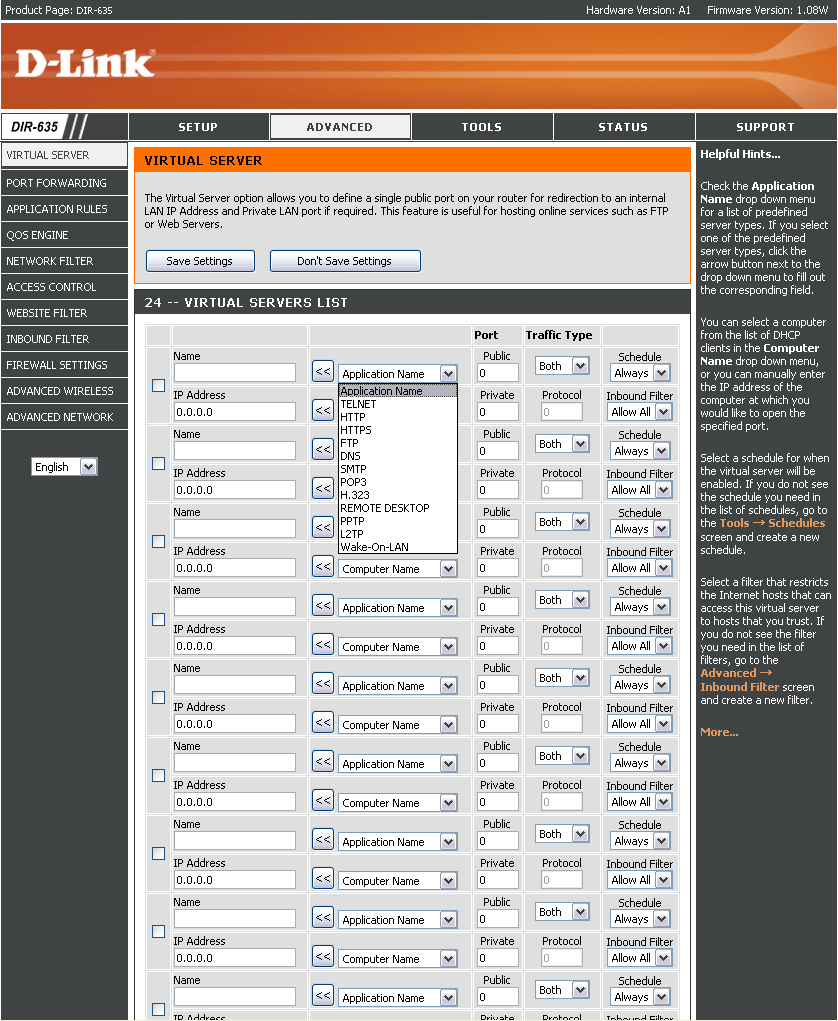The image size is (838, 1021).
Task: Choose DNS from the application list
Action: 397,456
